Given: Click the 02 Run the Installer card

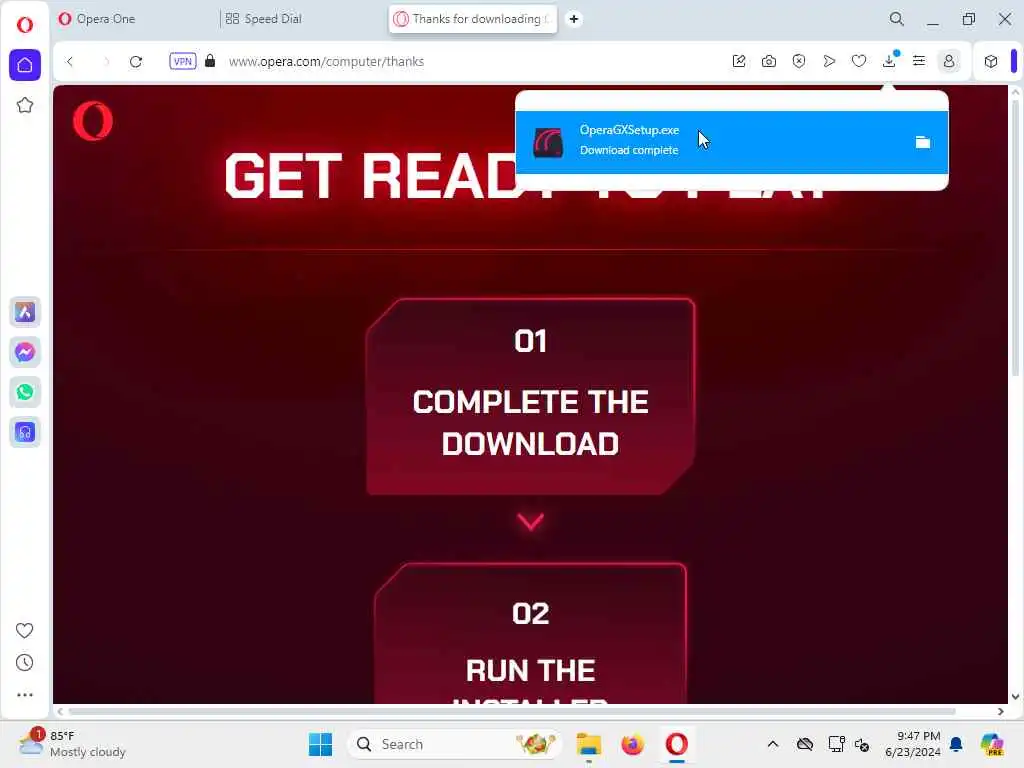Looking at the screenshot, I should tap(530, 633).
